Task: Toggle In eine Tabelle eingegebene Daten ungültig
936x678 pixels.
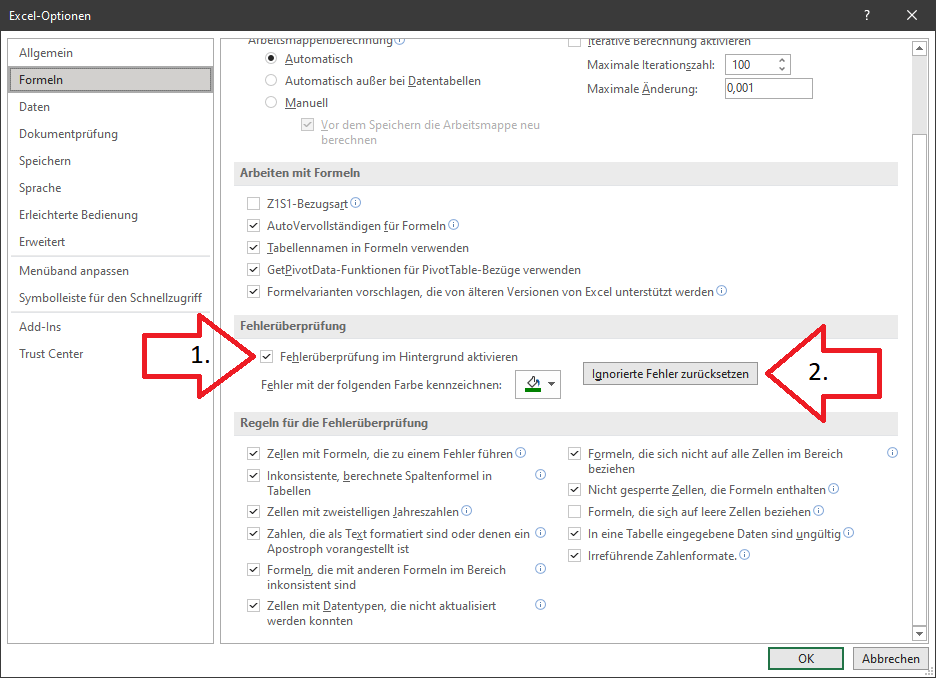Action: (574, 534)
